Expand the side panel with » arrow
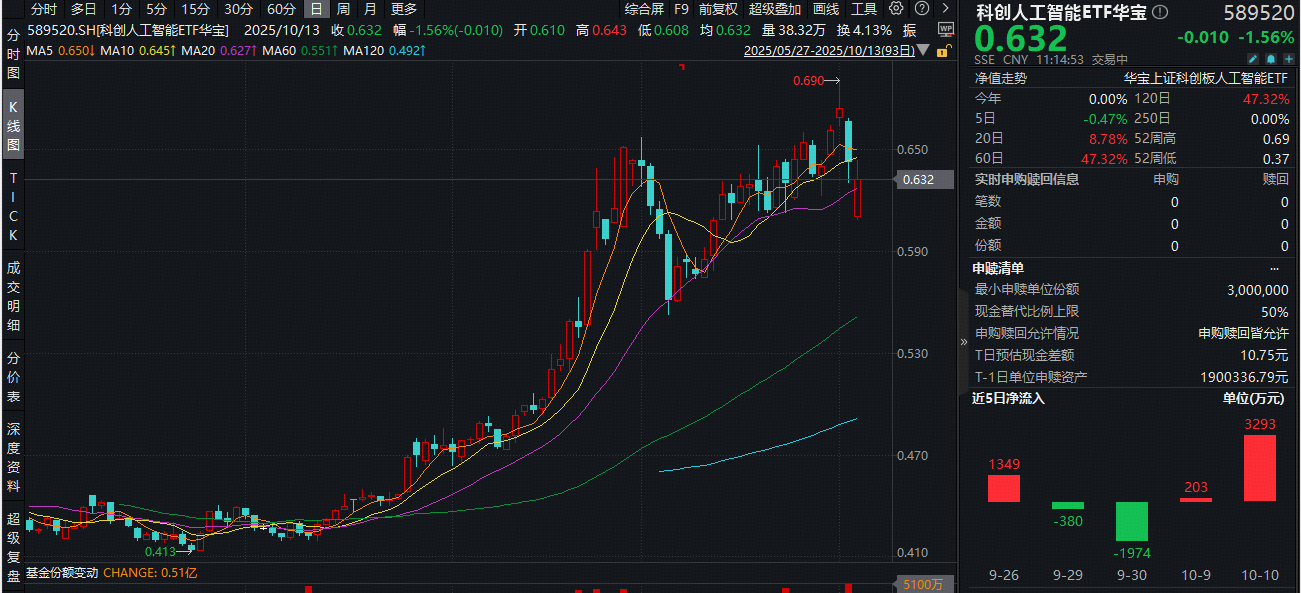 [x=964, y=340]
